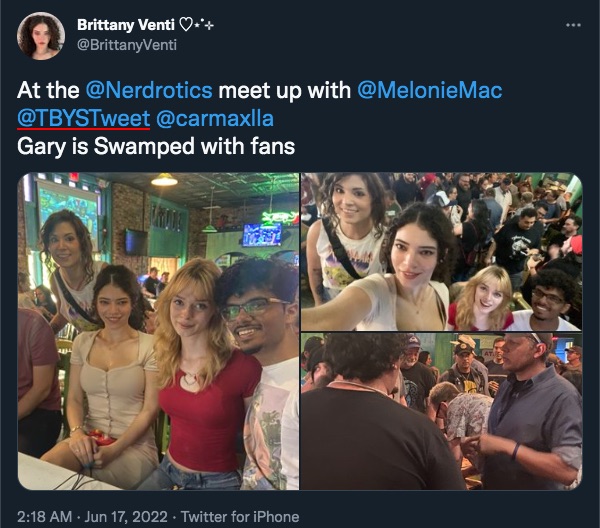Click the 2:18 AM timestamp
Viewport: 600px width, 528px height.
pos(44,517)
